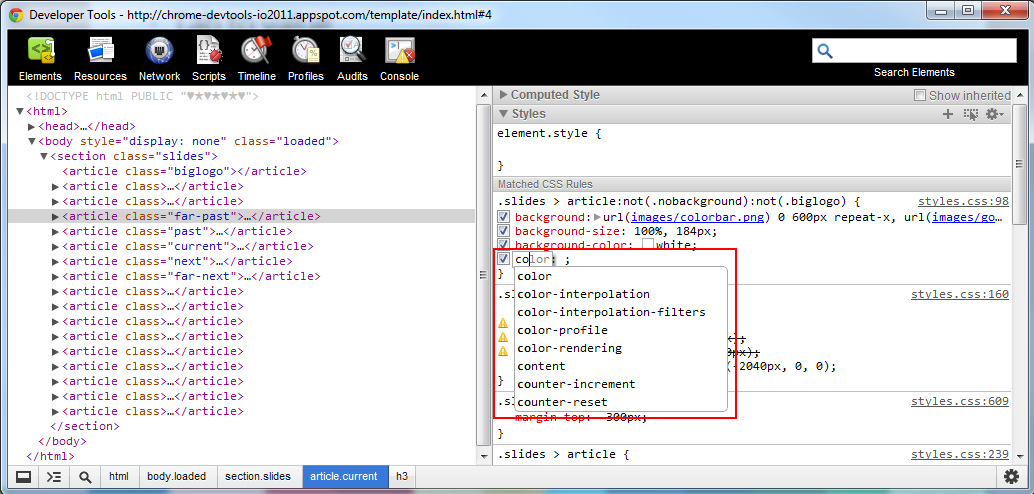Open the Elements panel

(40, 59)
